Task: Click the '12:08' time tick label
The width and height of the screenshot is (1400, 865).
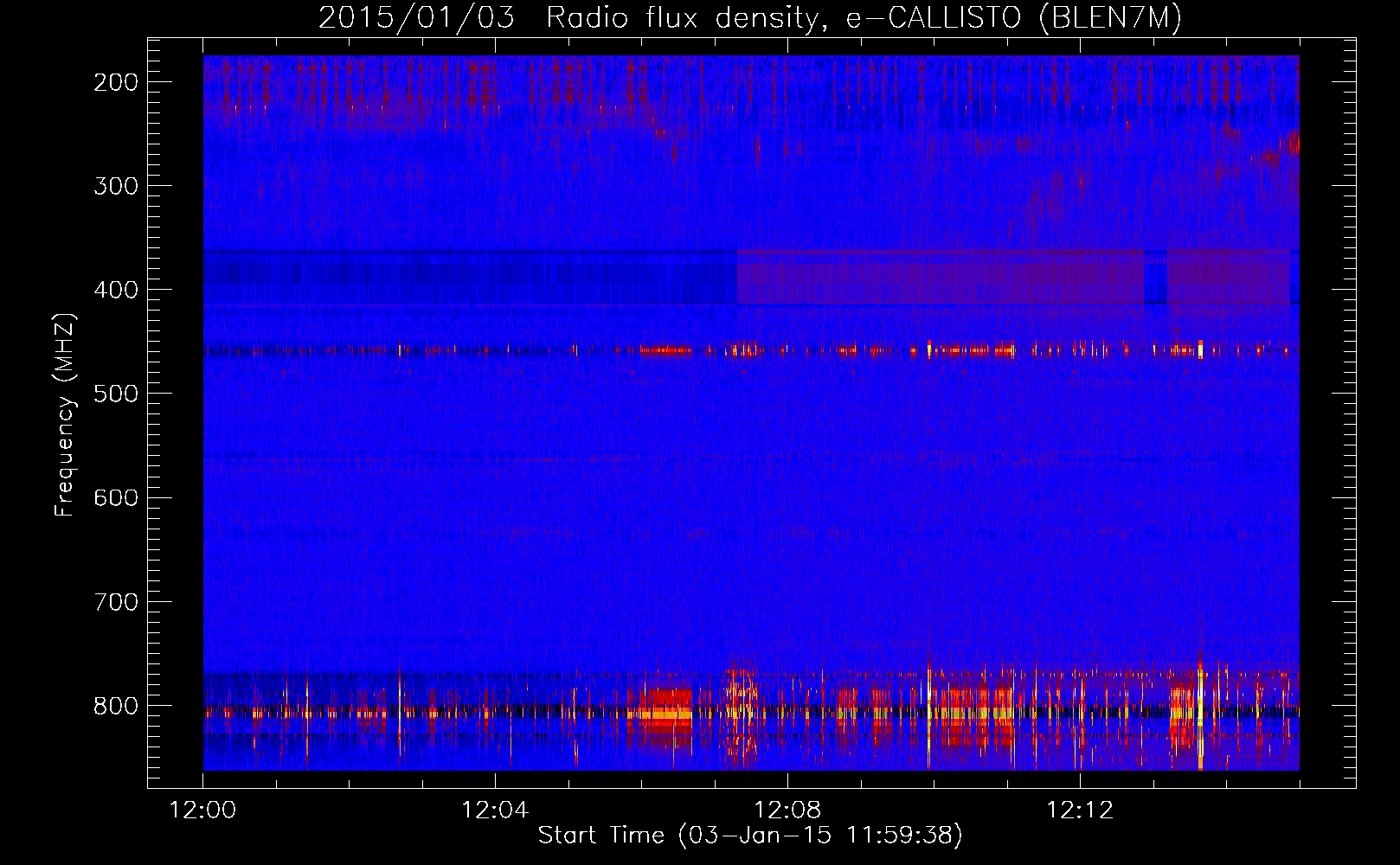Action: [x=787, y=811]
